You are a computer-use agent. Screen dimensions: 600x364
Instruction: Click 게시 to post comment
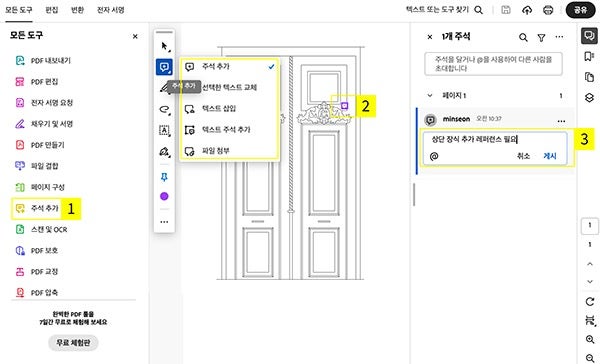point(550,156)
